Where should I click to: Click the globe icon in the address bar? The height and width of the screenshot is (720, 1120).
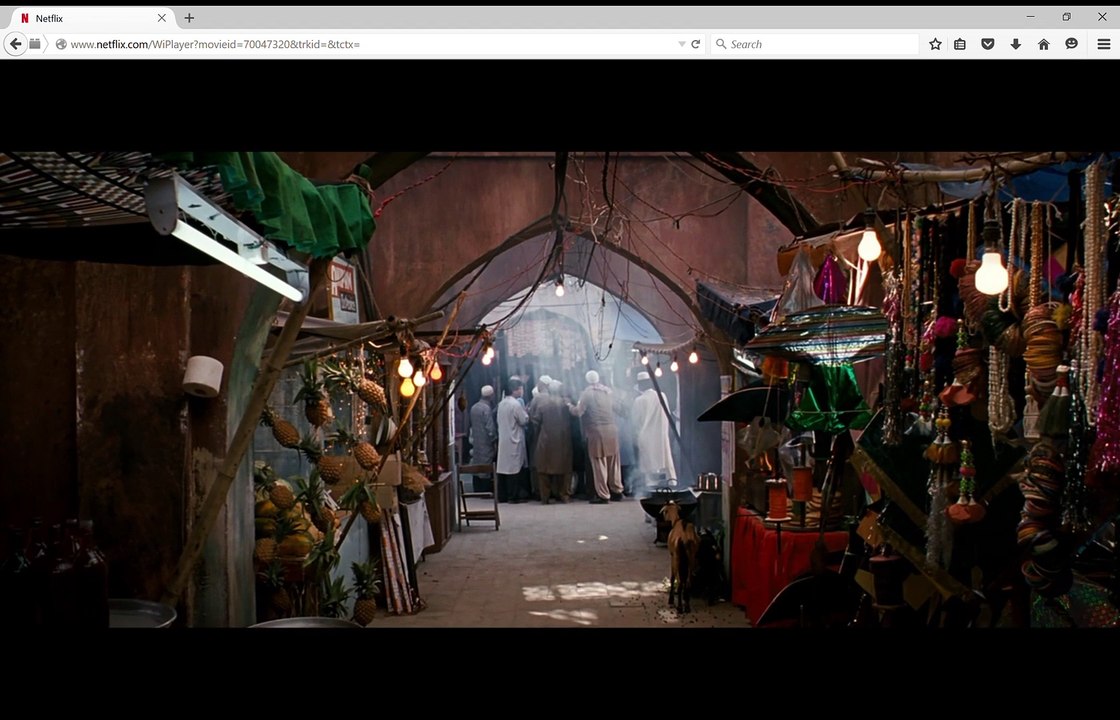click(61, 44)
